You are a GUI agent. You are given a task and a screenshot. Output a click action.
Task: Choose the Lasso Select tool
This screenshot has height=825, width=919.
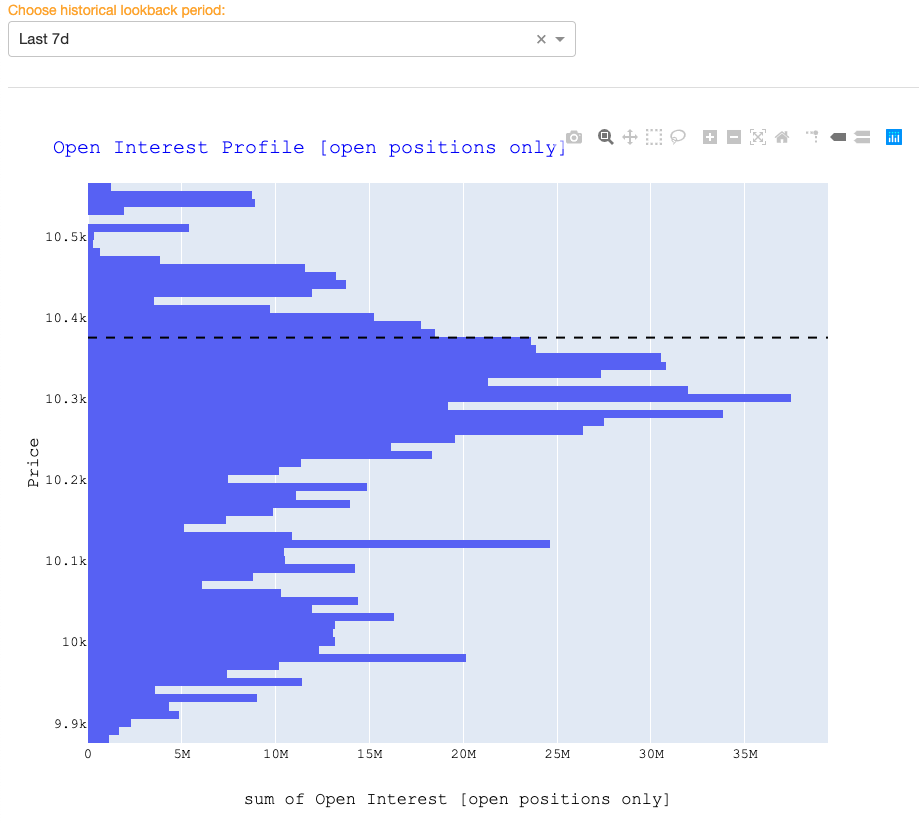click(678, 137)
